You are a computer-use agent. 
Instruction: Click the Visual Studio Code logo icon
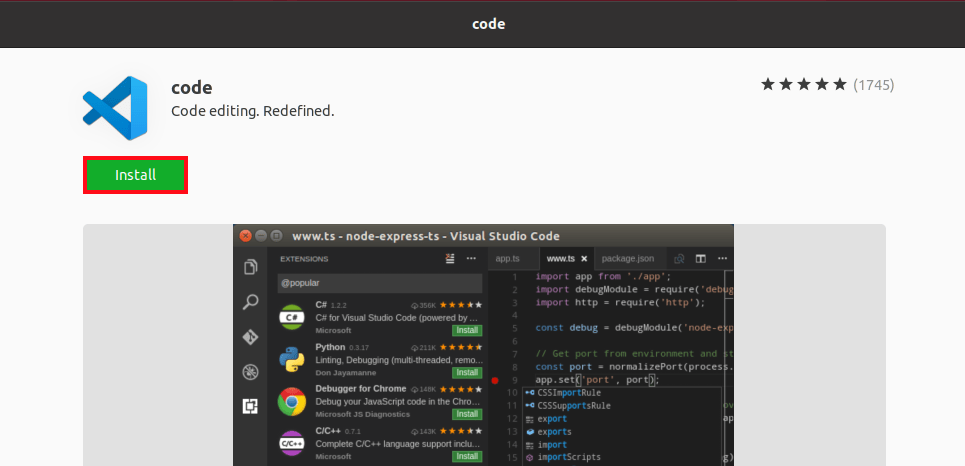[x=115, y=108]
